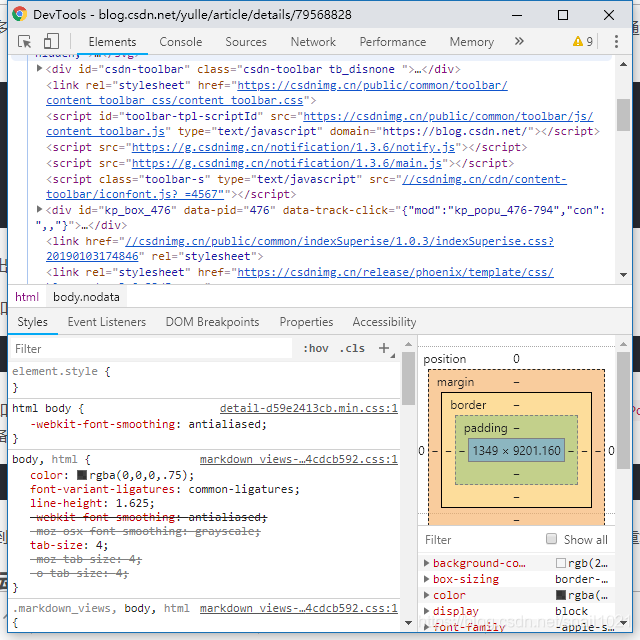Click the 1349 × 9201.160 content box

pos(516,450)
